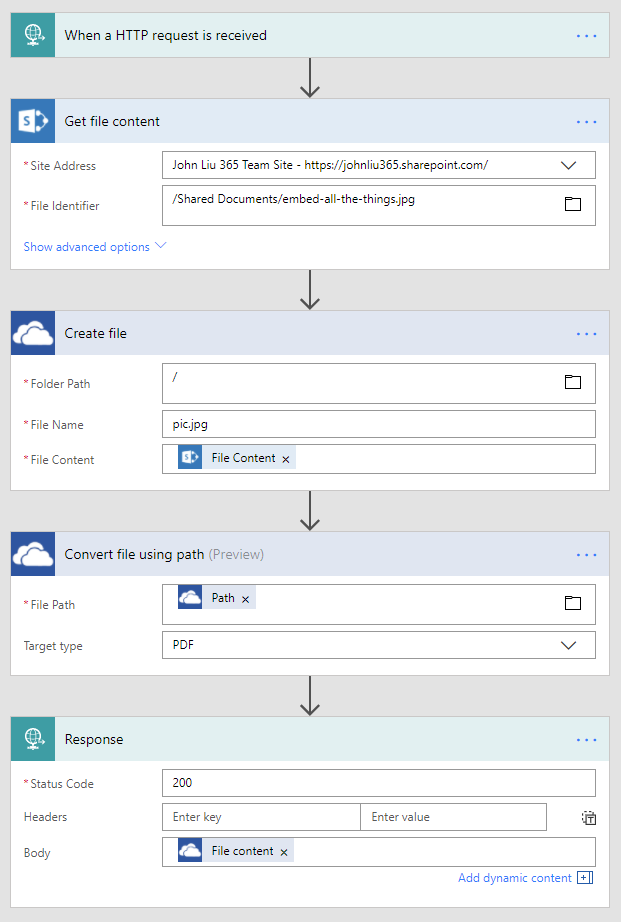Remove the Path token from File Path
The width and height of the screenshot is (621, 922).
[246, 599]
